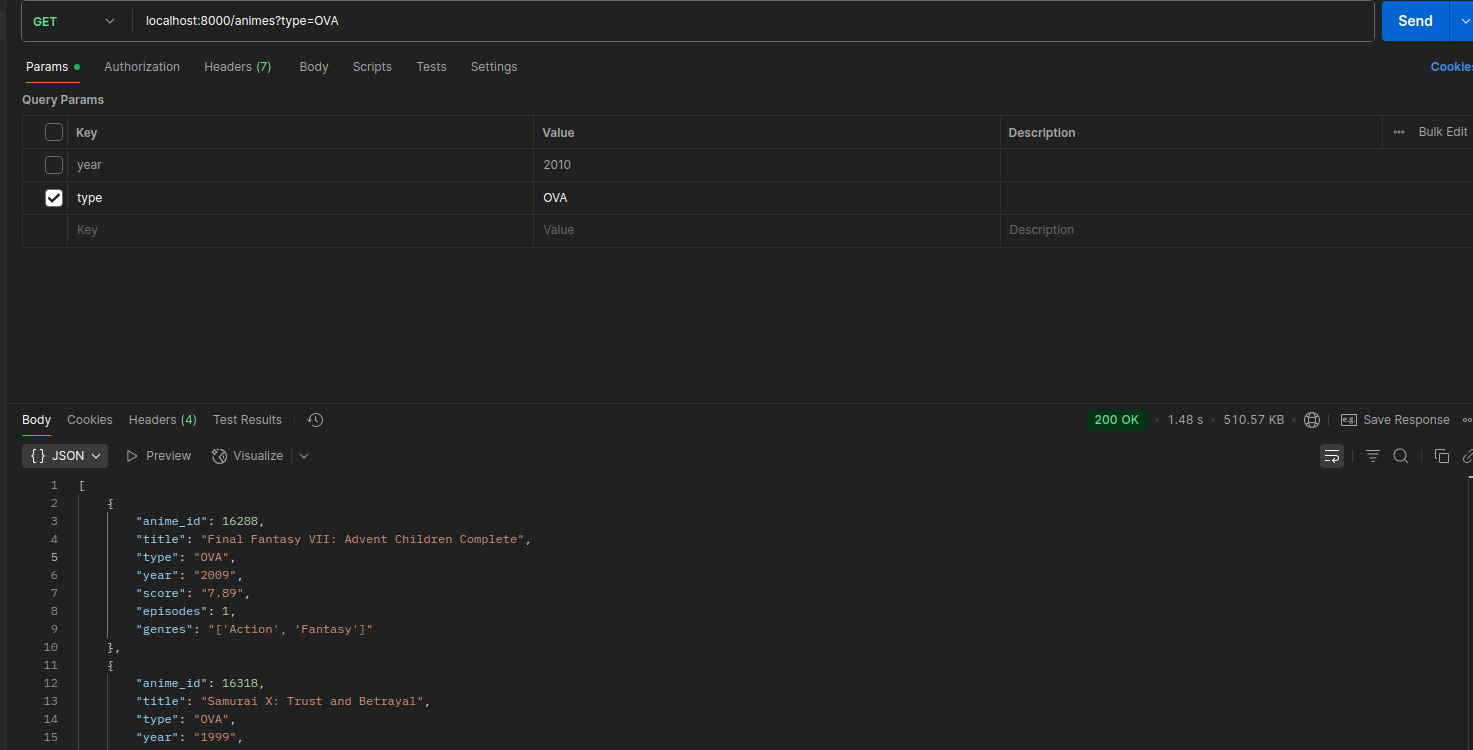Click the e.g. icon of Save Response

tap(1348, 420)
